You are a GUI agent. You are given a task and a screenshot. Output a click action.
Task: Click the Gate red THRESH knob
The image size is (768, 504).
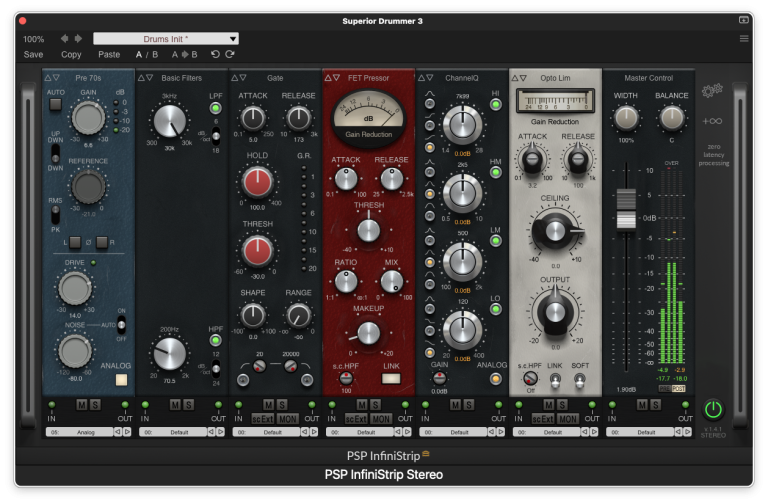258,251
